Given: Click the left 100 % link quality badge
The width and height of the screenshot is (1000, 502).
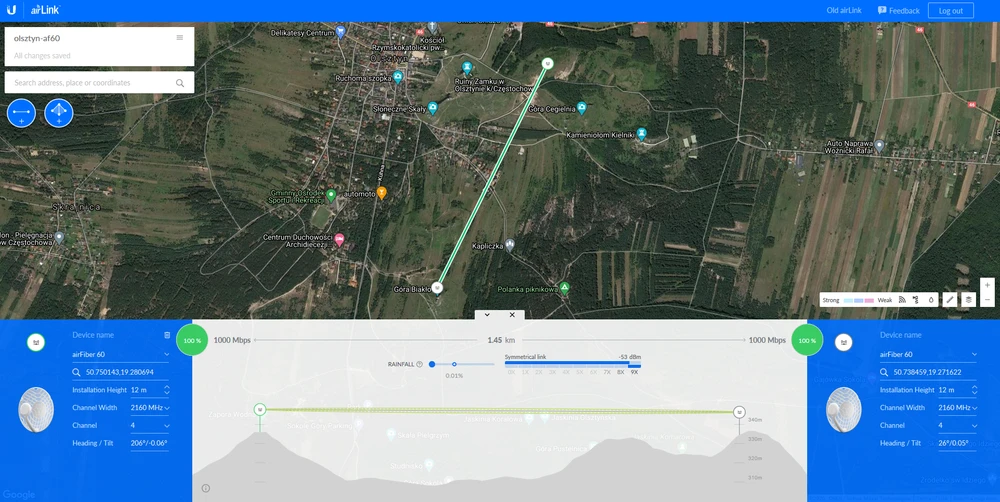Looking at the screenshot, I should (x=192, y=340).
